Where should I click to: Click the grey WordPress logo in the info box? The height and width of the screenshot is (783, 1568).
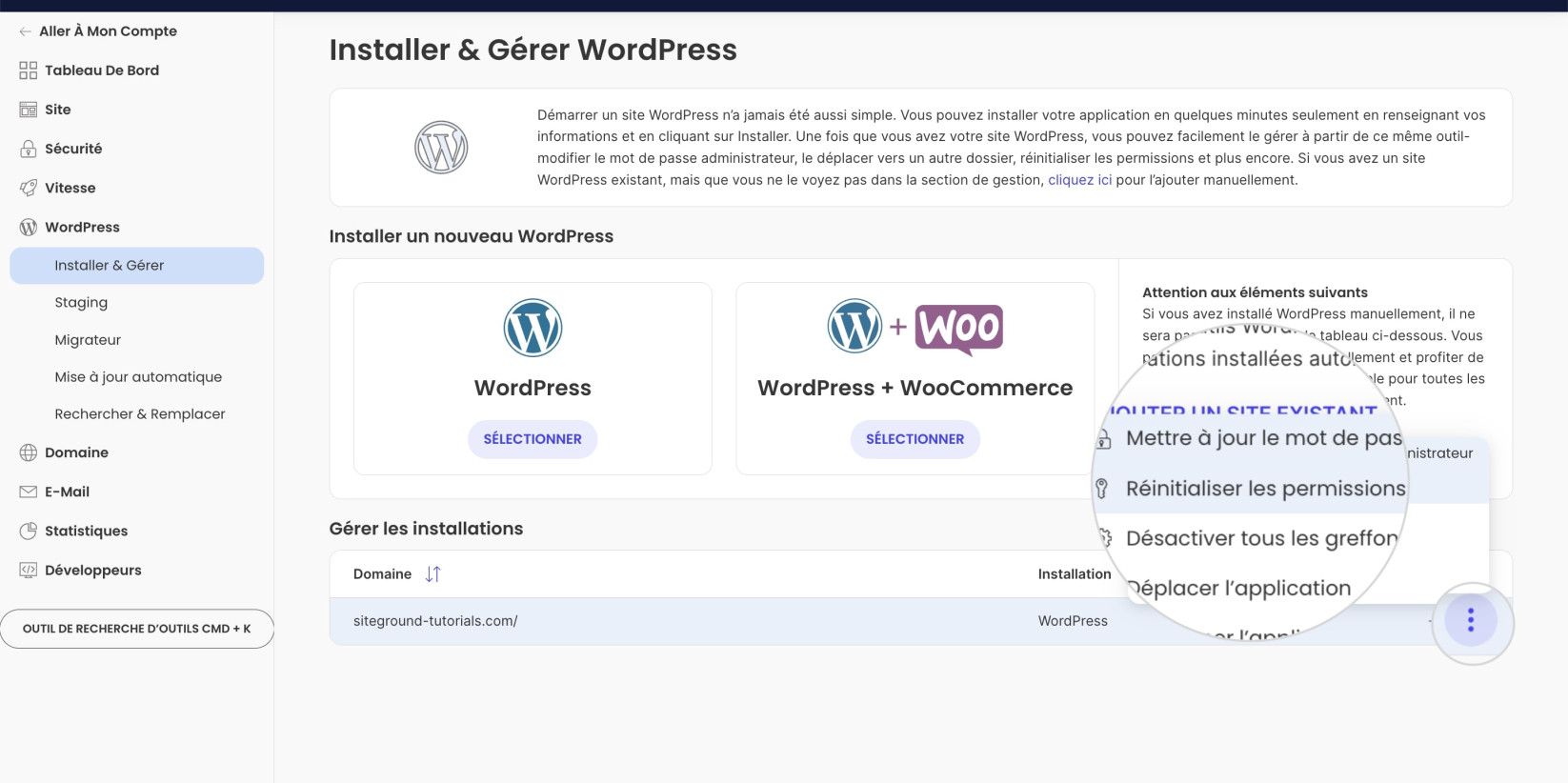(441, 148)
